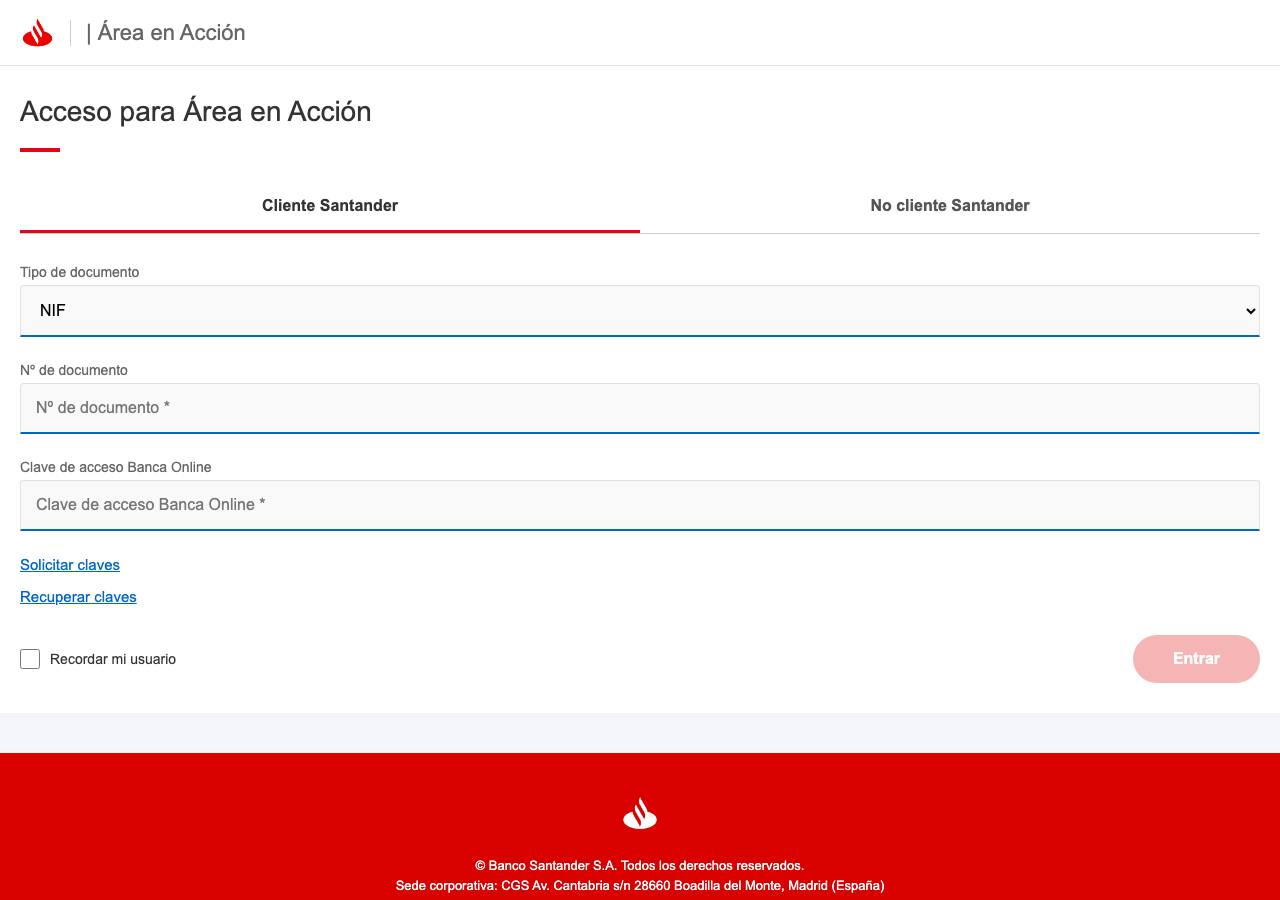Click the Acceso para Área en Acción heading
The image size is (1280, 900).
click(x=196, y=111)
